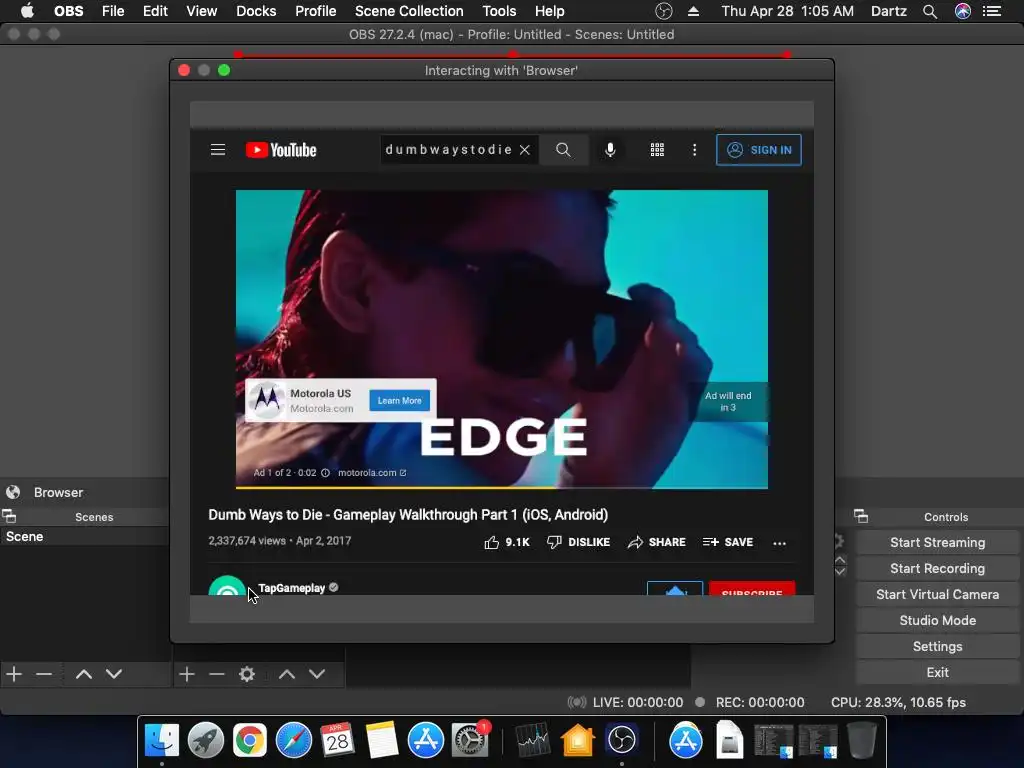Seek on the yellow ad progress bar

point(502,487)
